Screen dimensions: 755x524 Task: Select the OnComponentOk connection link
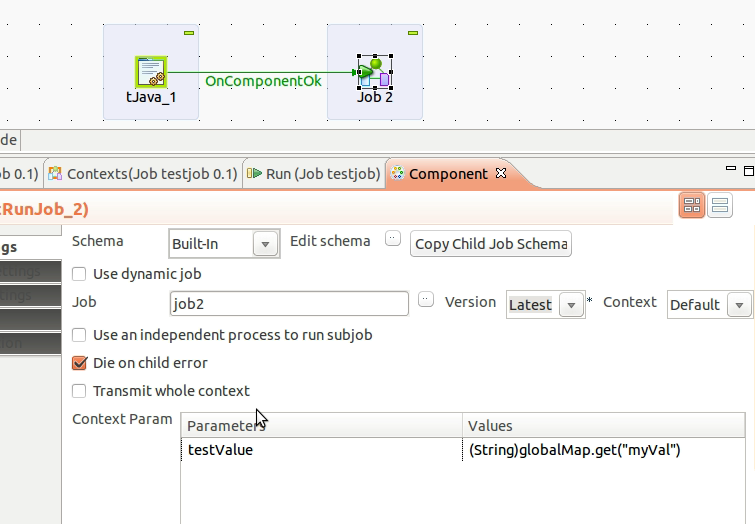263,81
